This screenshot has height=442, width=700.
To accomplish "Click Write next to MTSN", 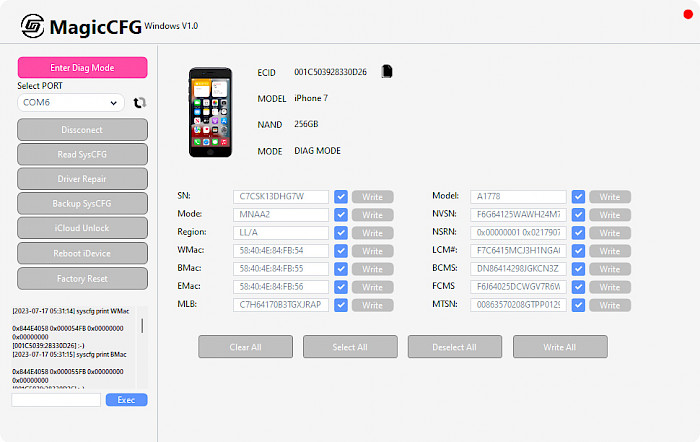I will (610, 305).
